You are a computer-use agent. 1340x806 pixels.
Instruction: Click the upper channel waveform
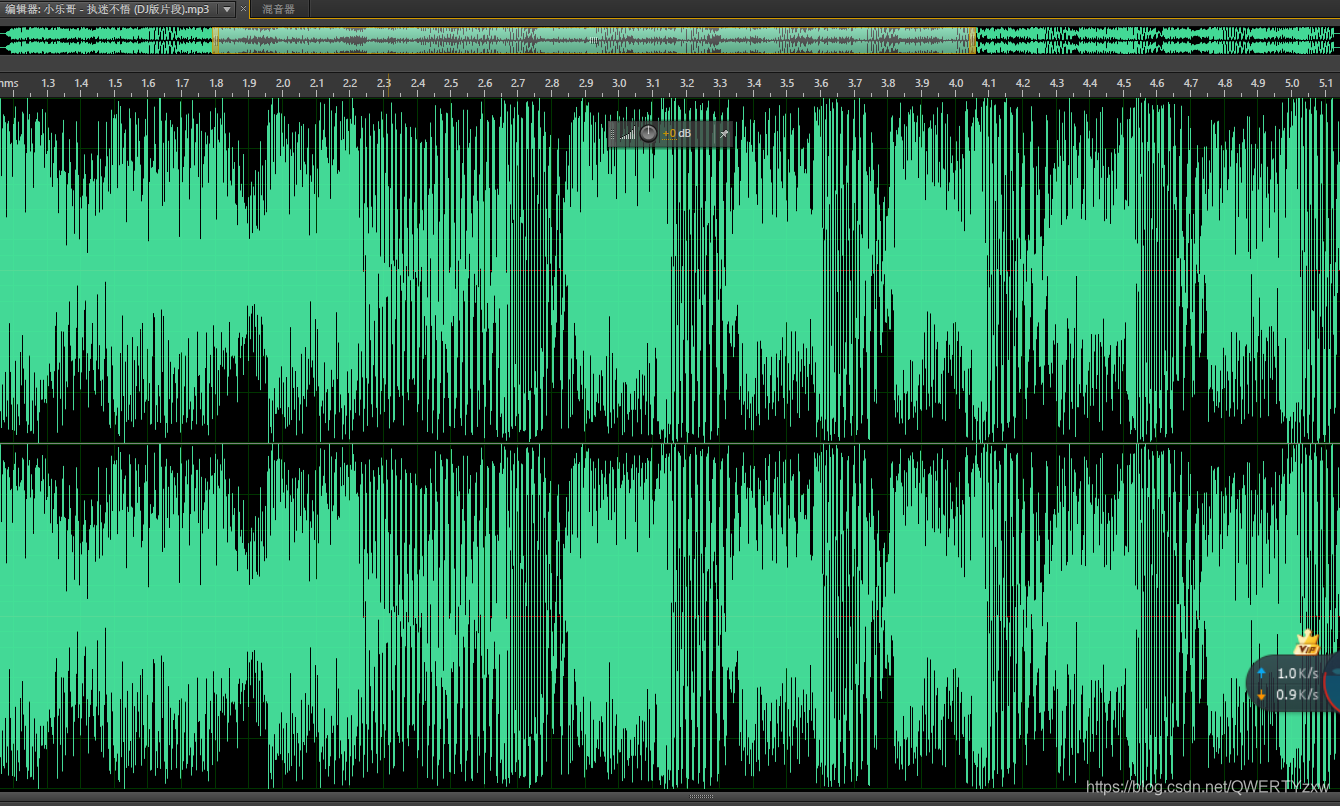tap(670, 270)
